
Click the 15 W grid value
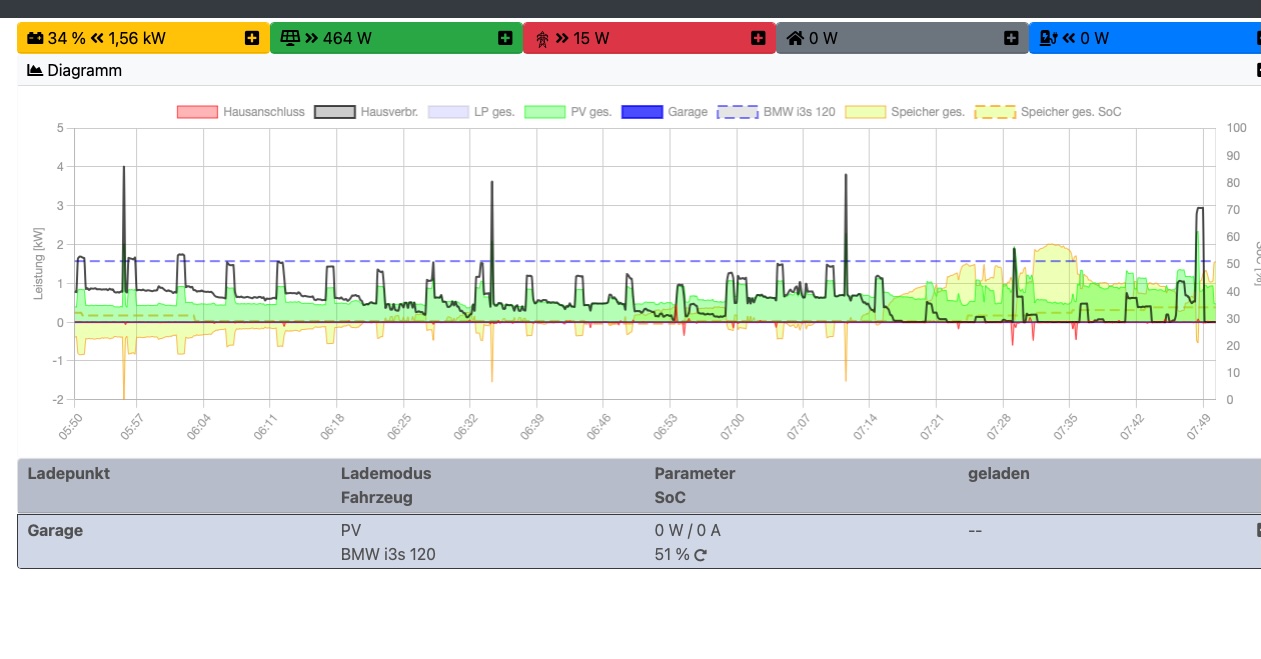[591, 38]
